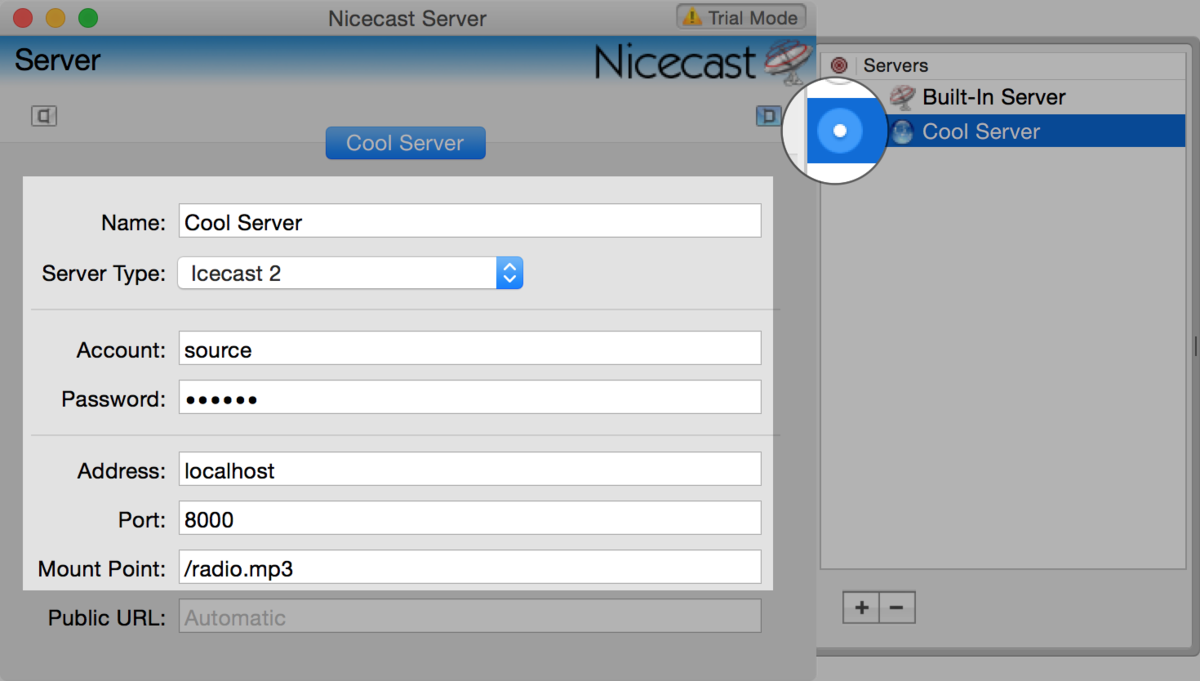This screenshot has height=681, width=1200.
Task: Toggle the left drawer panel icon
Action: (x=44, y=116)
